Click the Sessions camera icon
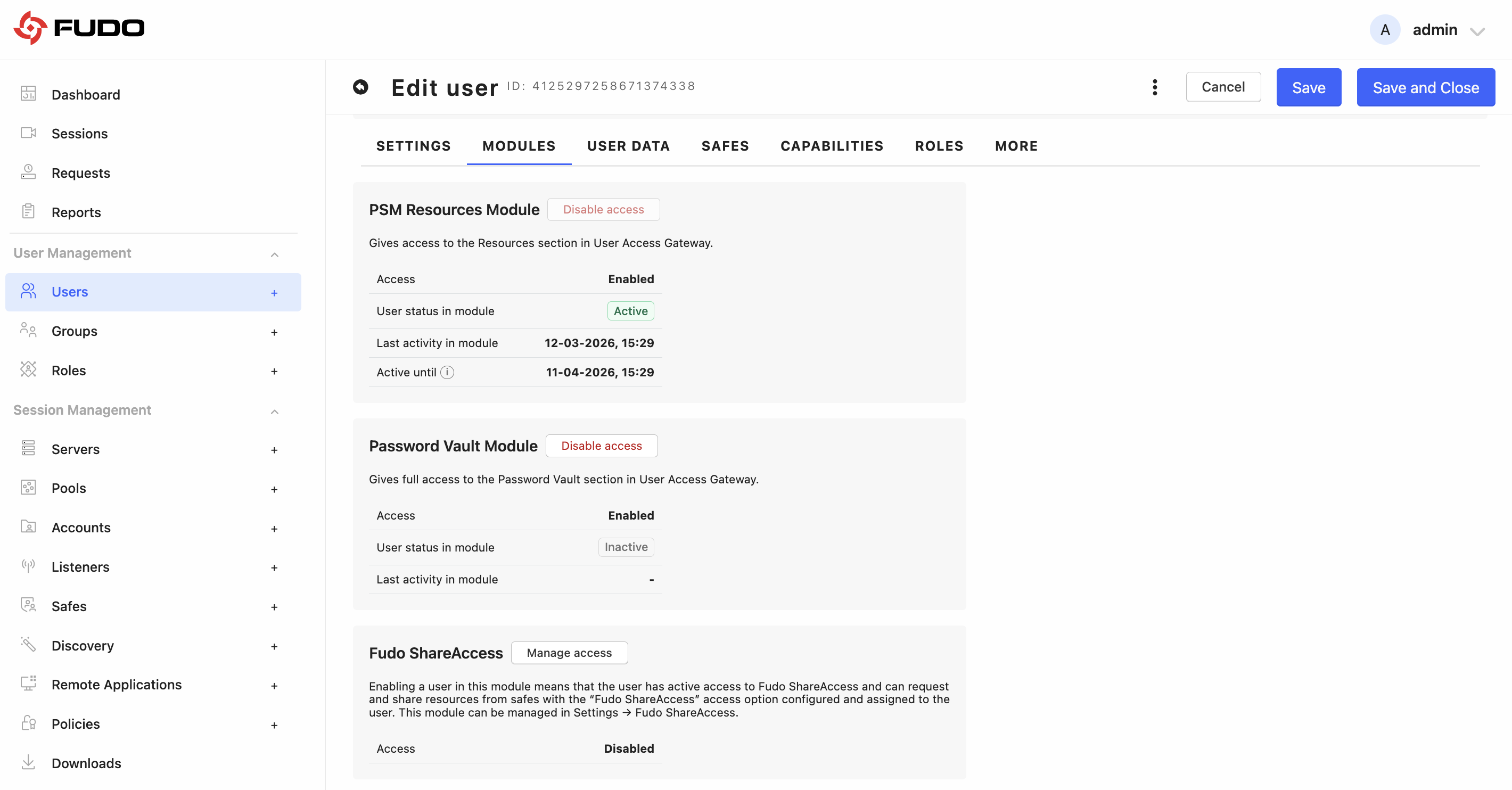 (28, 133)
